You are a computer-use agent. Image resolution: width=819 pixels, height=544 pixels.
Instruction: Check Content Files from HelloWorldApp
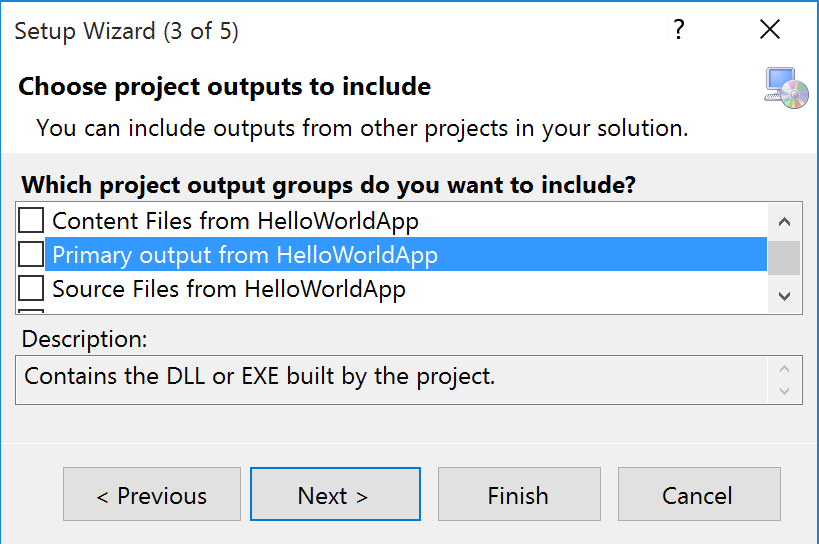[31, 220]
